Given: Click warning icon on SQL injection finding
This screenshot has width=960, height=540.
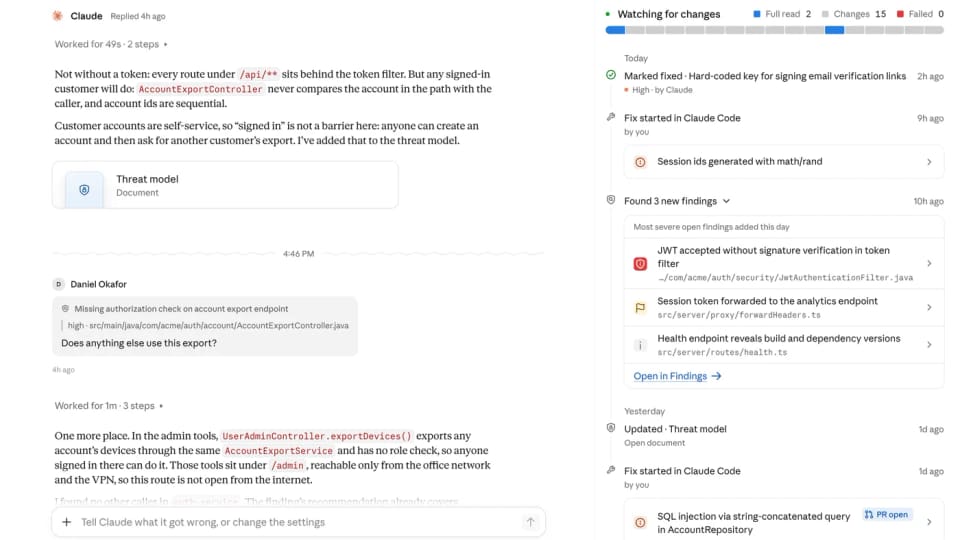Looking at the screenshot, I should point(640,523).
